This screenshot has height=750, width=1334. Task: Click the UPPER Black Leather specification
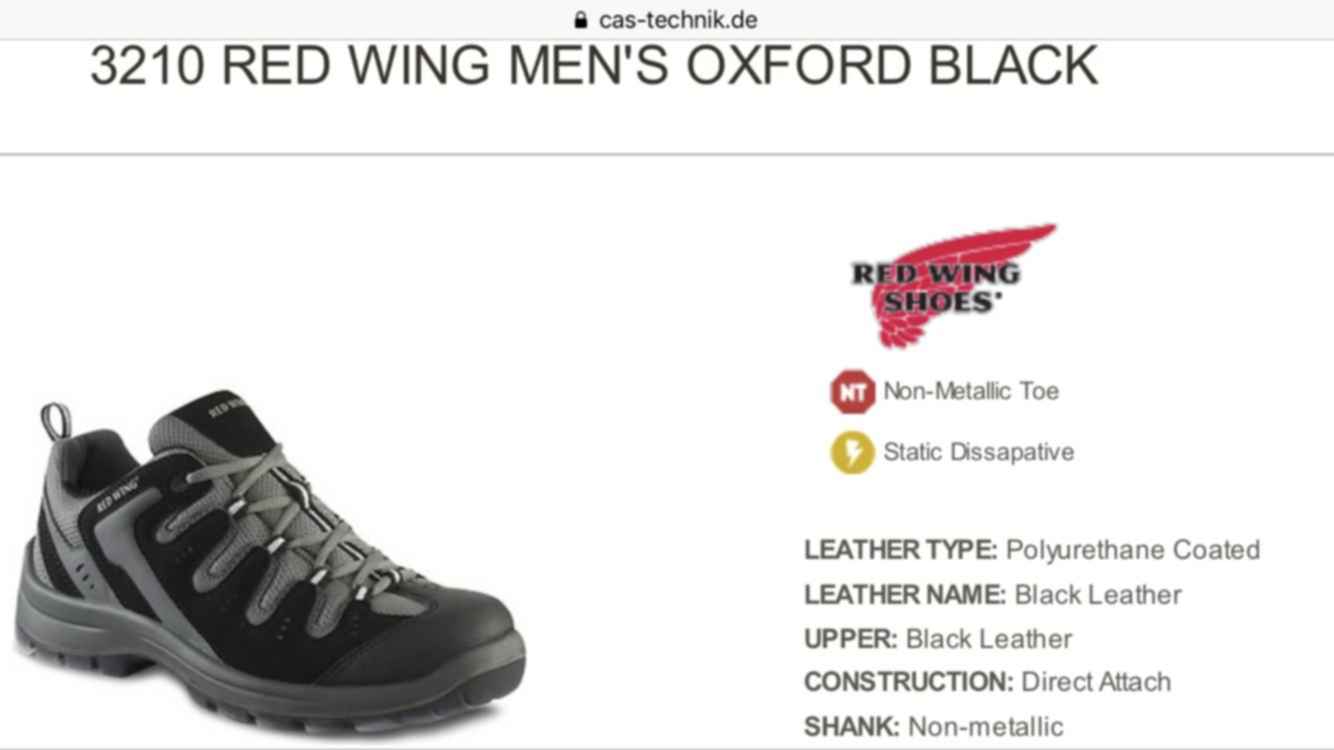(x=938, y=639)
